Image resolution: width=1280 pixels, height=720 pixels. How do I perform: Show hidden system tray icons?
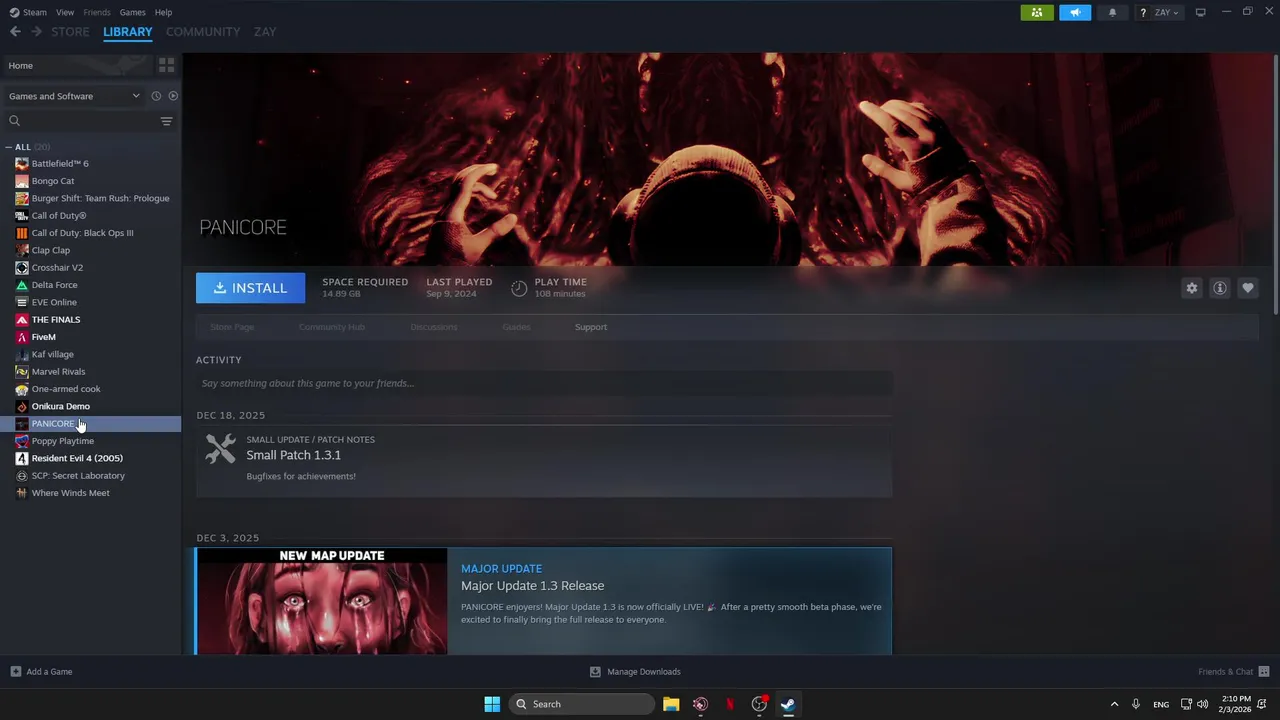(x=1114, y=704)
